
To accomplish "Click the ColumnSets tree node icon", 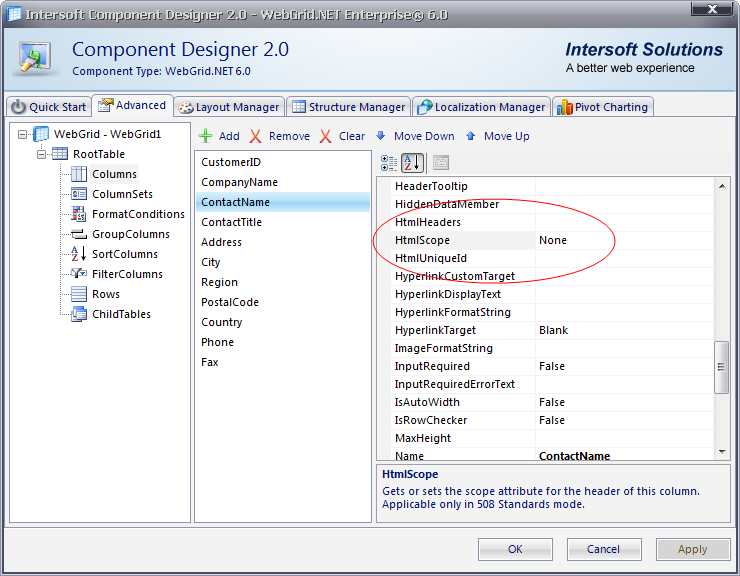I will pyautogui.click(x=79, y=194).
